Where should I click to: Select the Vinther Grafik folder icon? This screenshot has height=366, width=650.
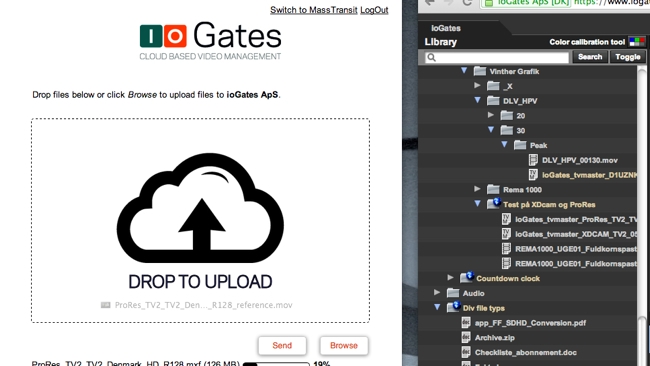[x=480, y=71]
